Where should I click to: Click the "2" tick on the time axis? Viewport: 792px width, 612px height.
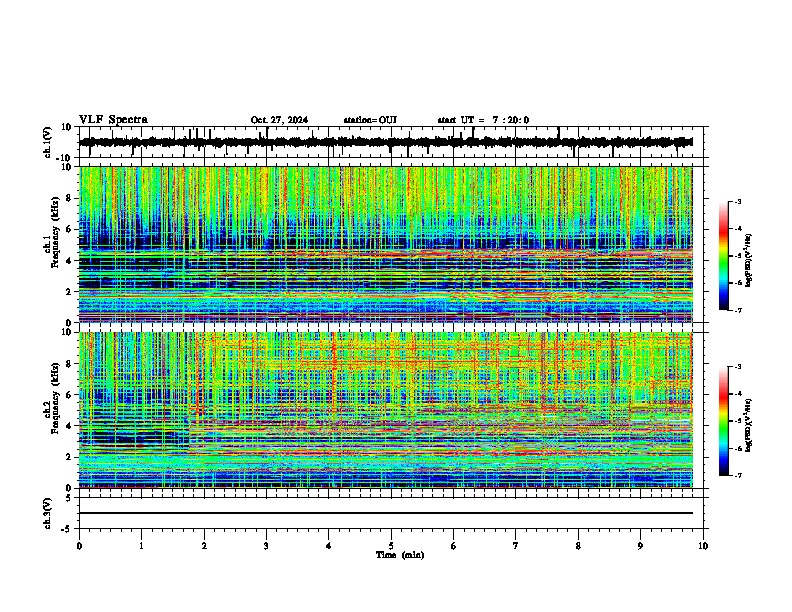tap(204, 546)
